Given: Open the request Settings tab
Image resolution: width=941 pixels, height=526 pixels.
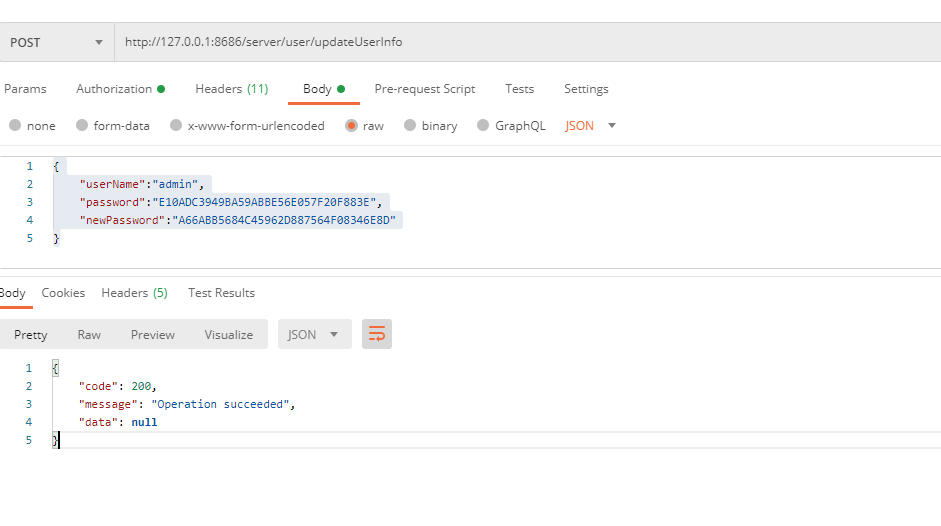Looking at the screenshot, I should 586,89.
